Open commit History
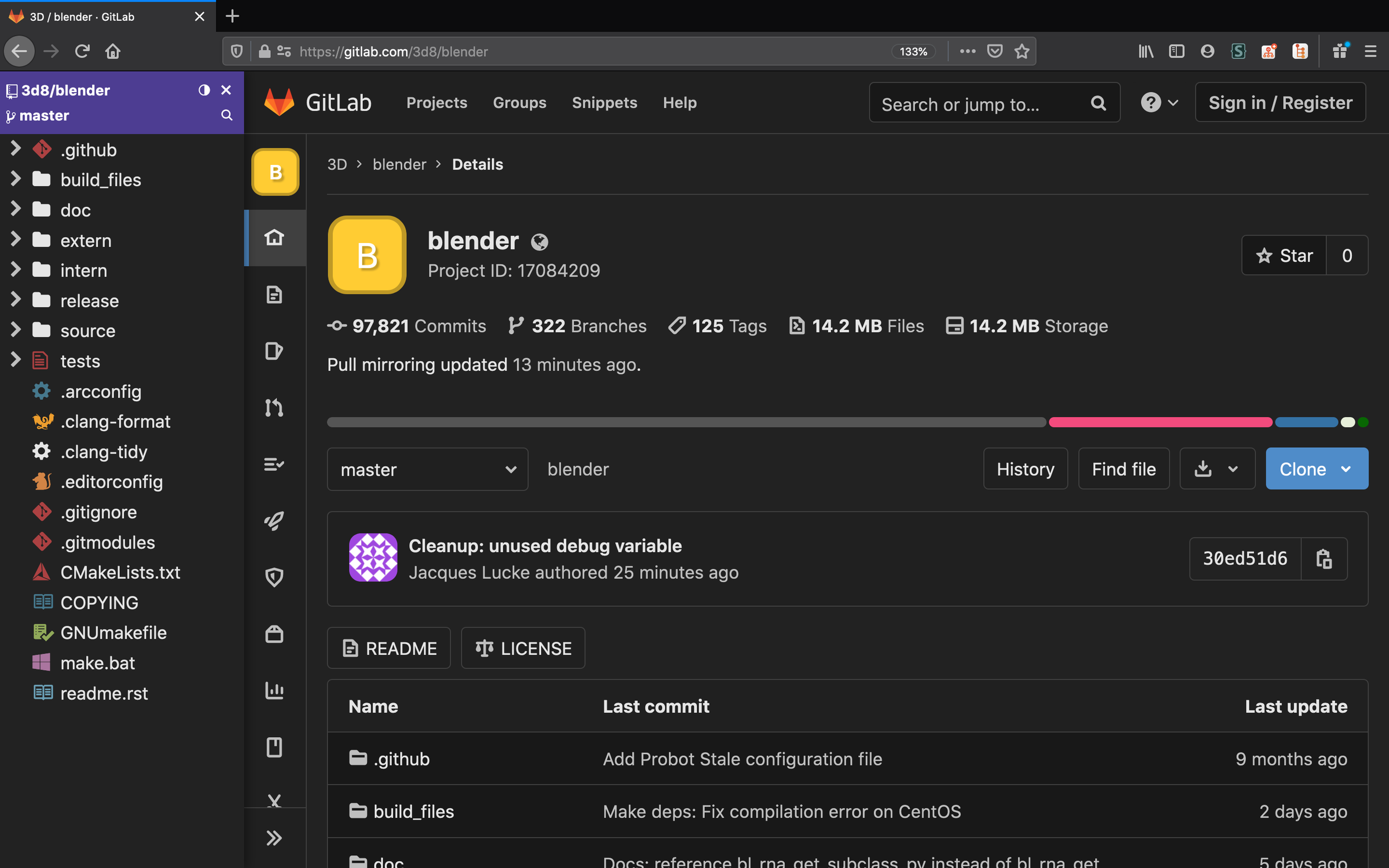This screenshot has width=1389, height=868. tap(1025, 469)
